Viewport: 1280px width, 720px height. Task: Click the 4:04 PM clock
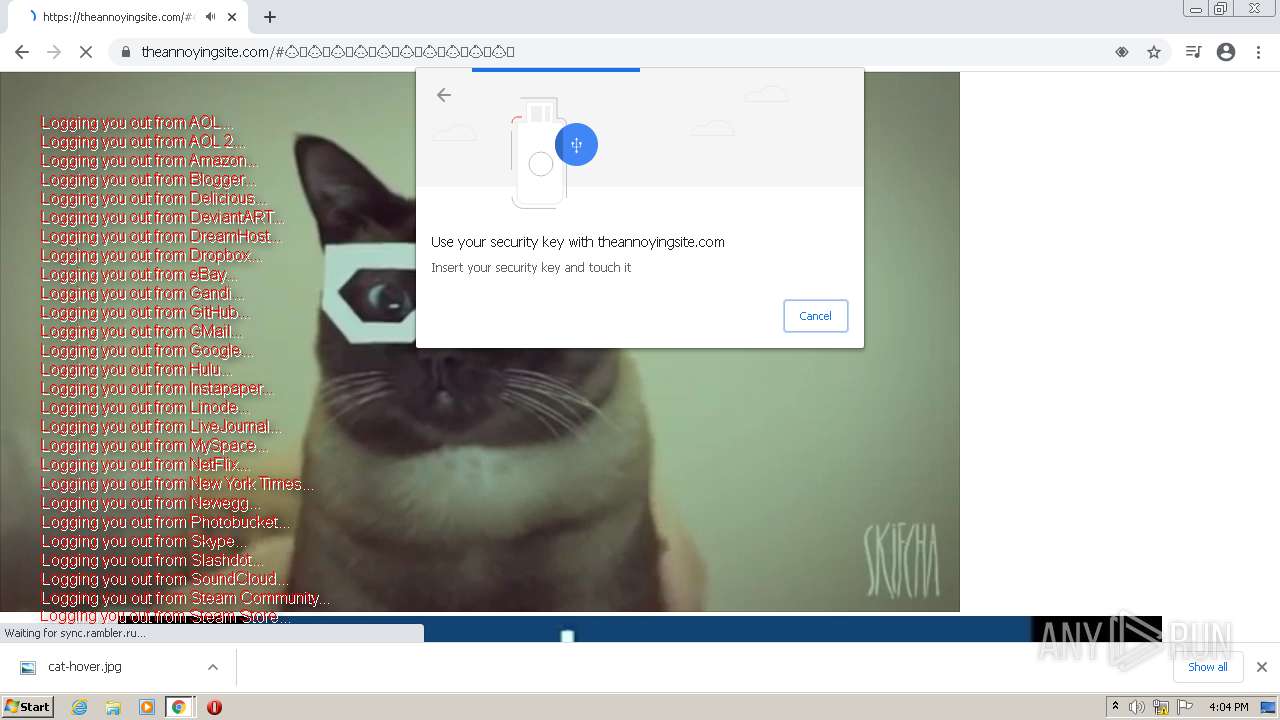pyautogui.click(x=1228, y=707)
